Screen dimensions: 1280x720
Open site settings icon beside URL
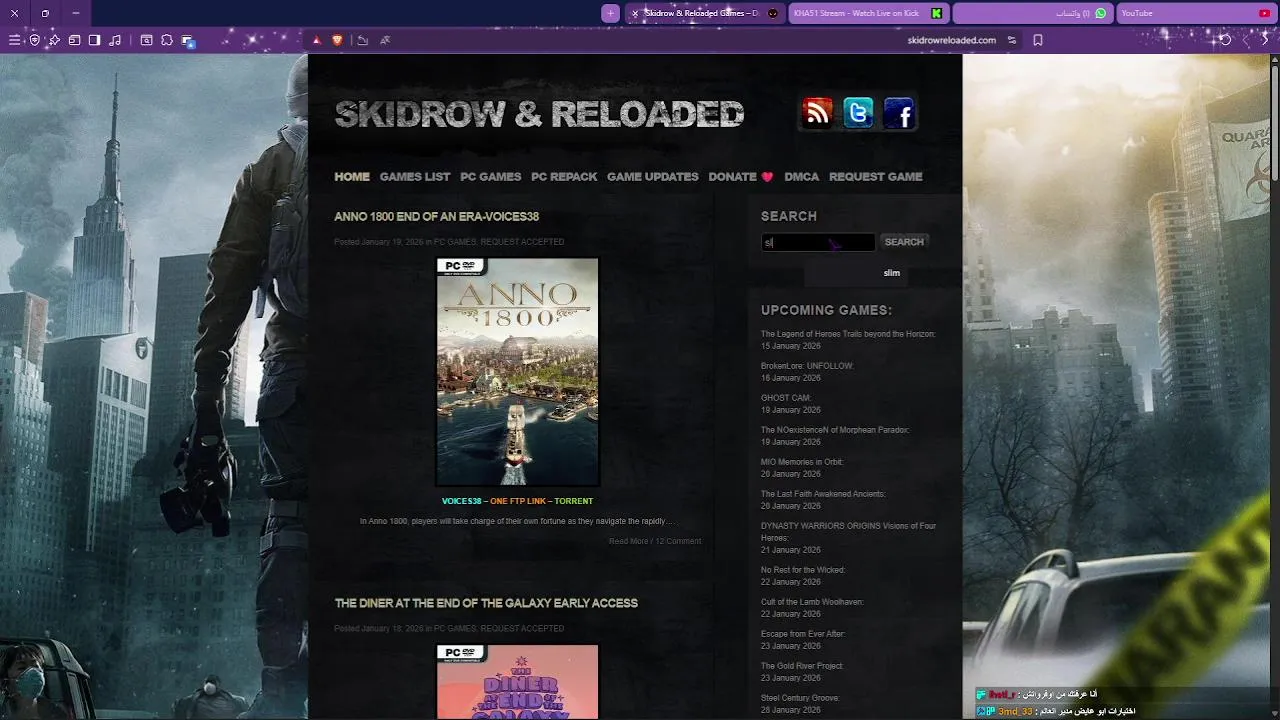pos(1012,40)
